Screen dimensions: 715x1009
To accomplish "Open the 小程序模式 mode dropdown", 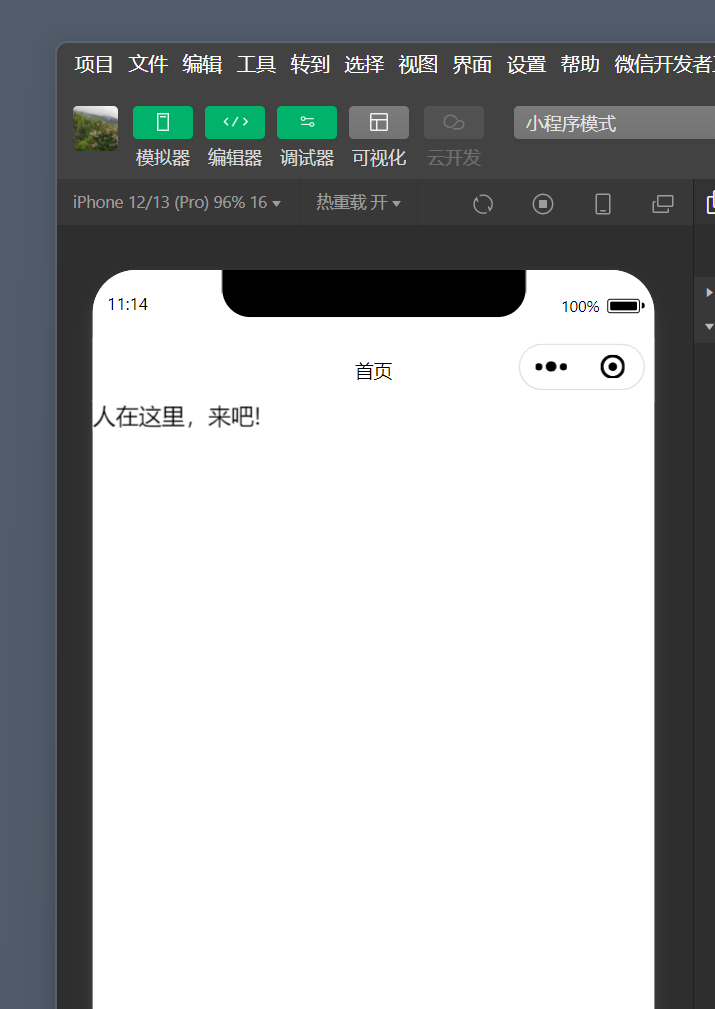I will (615, 123).
